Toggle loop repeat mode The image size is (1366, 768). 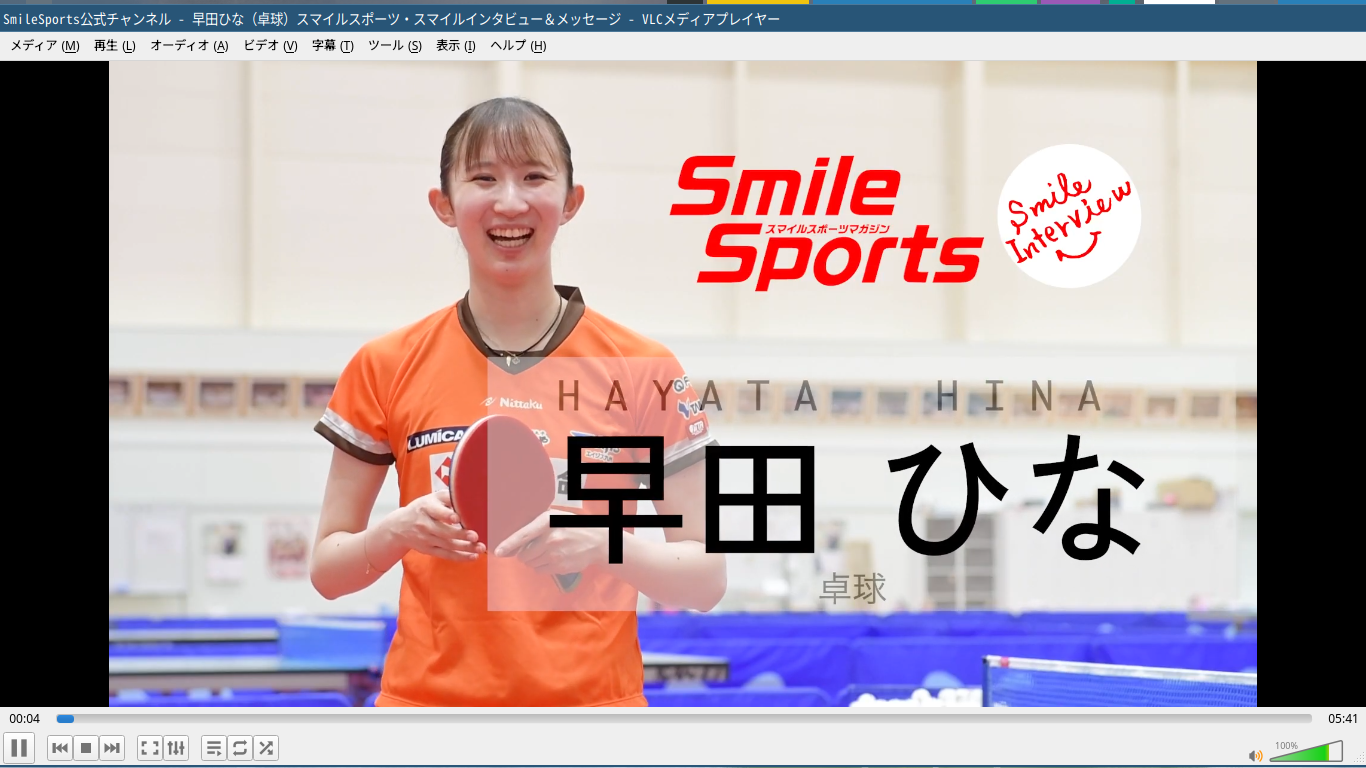(240, 748)
